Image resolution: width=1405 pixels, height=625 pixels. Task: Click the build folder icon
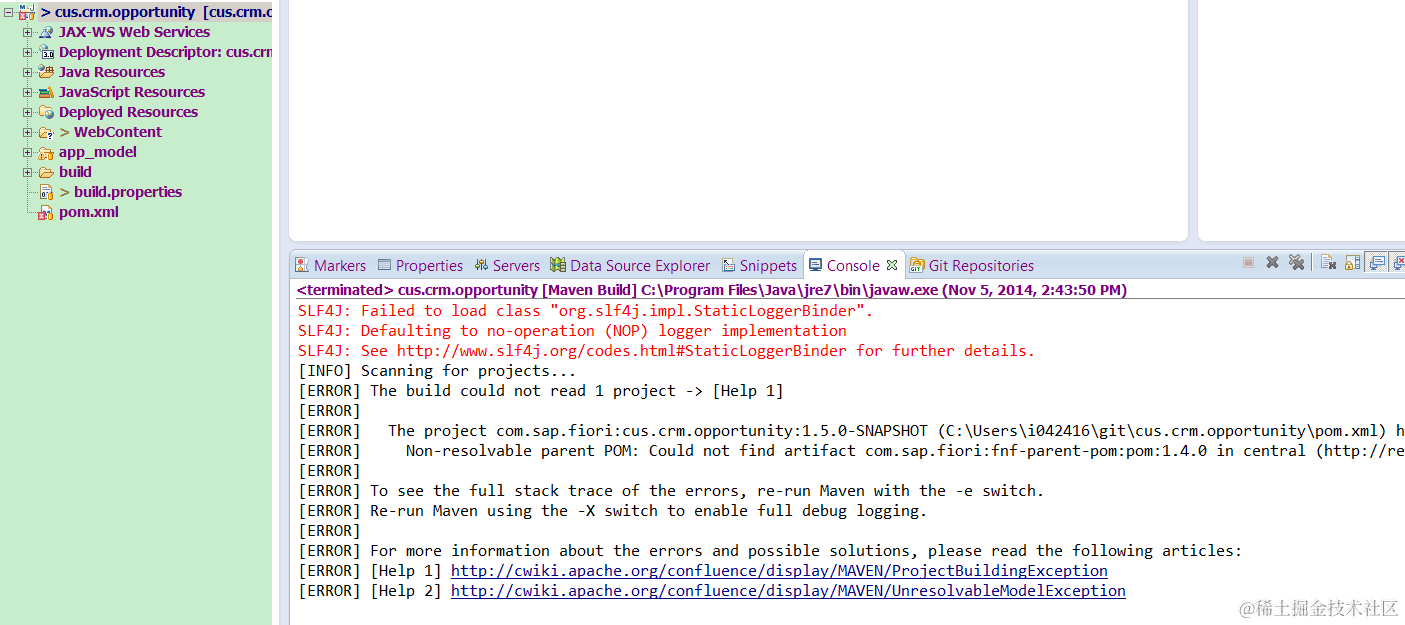point(46,172)
